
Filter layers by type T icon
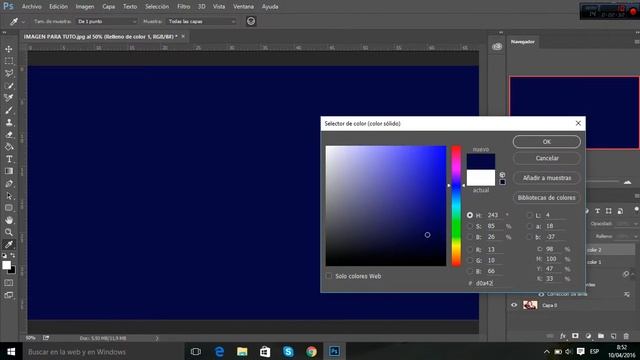[597, 211]
